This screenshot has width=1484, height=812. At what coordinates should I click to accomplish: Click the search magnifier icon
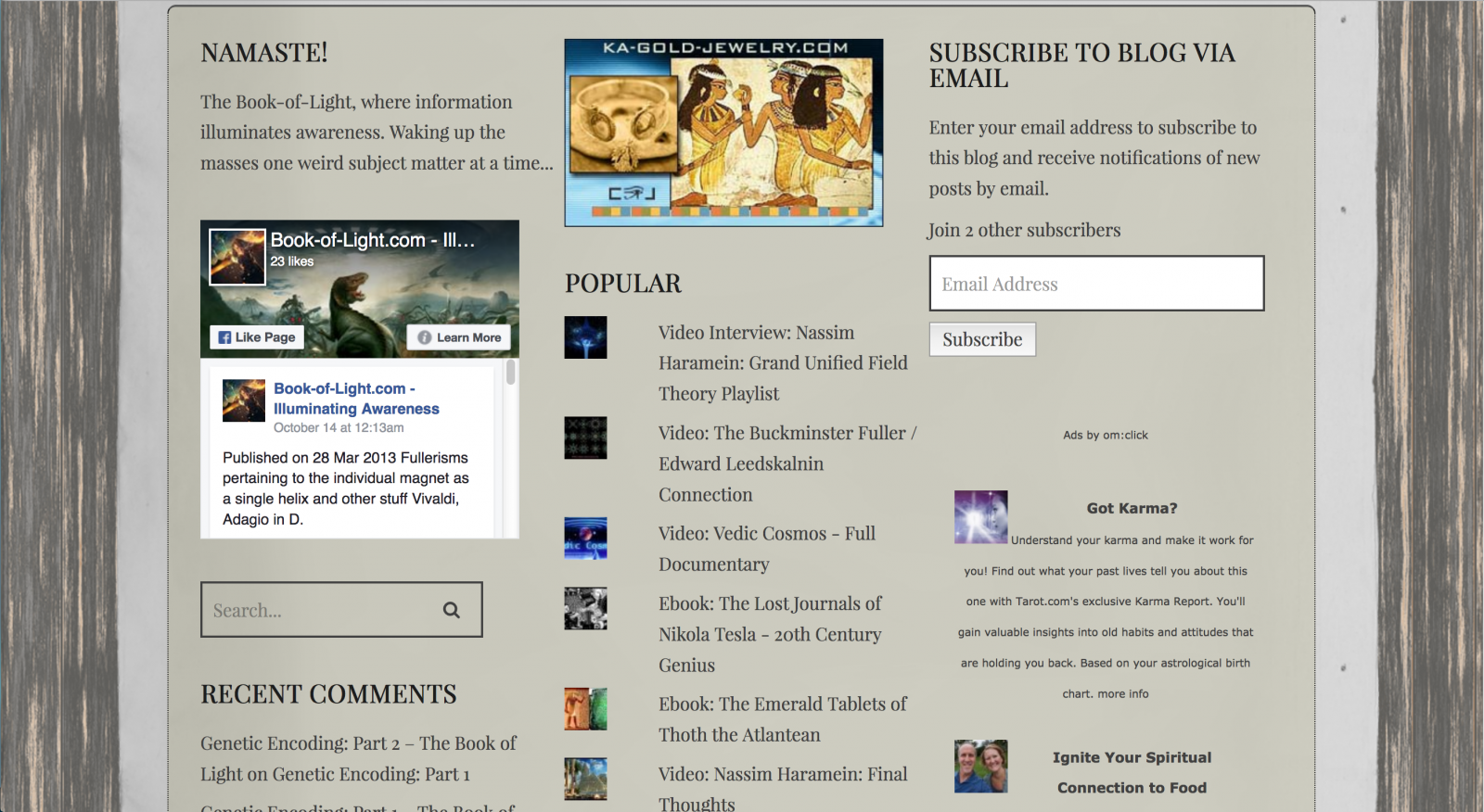(452, 610)
